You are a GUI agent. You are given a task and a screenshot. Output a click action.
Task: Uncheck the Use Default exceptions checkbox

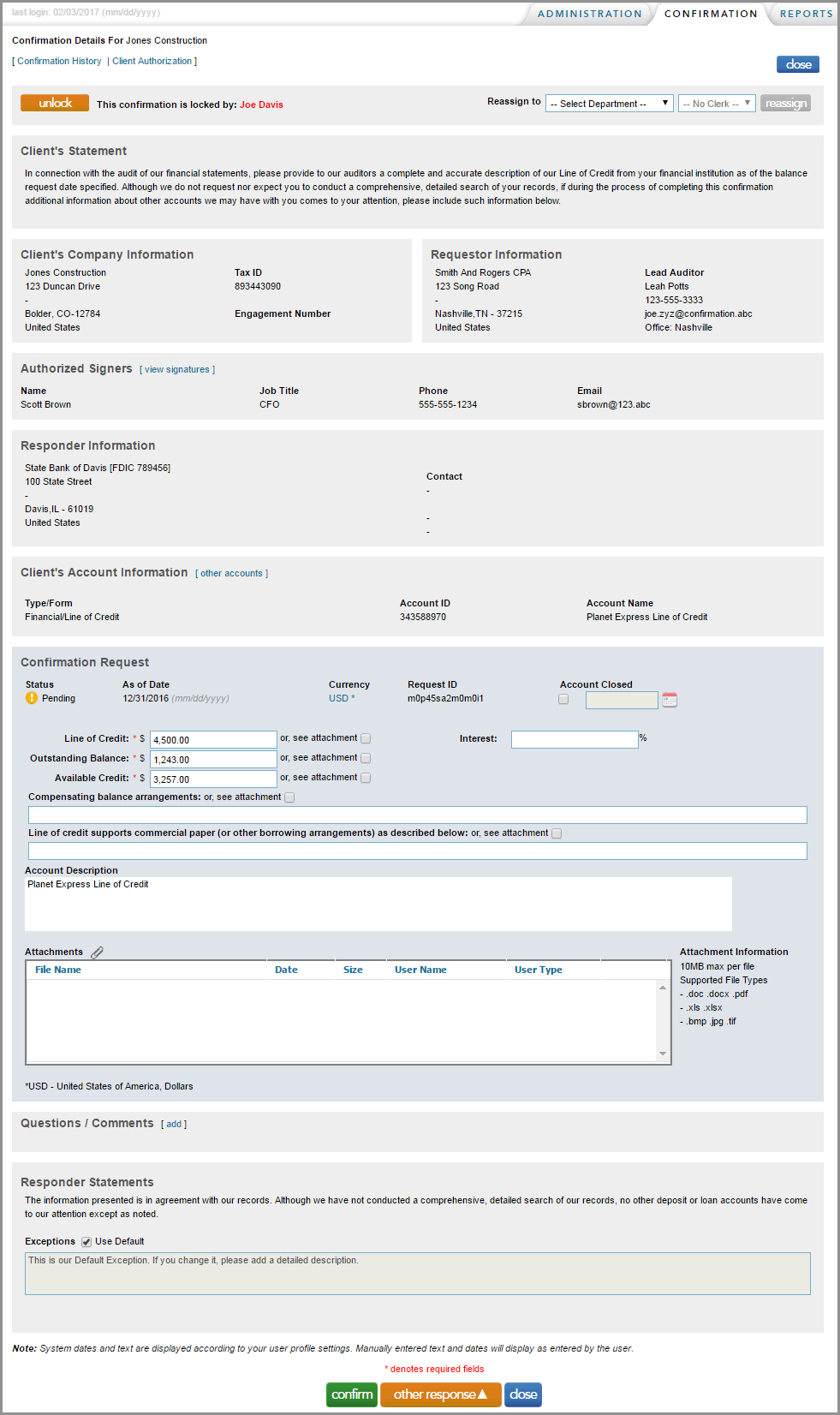86,1242
